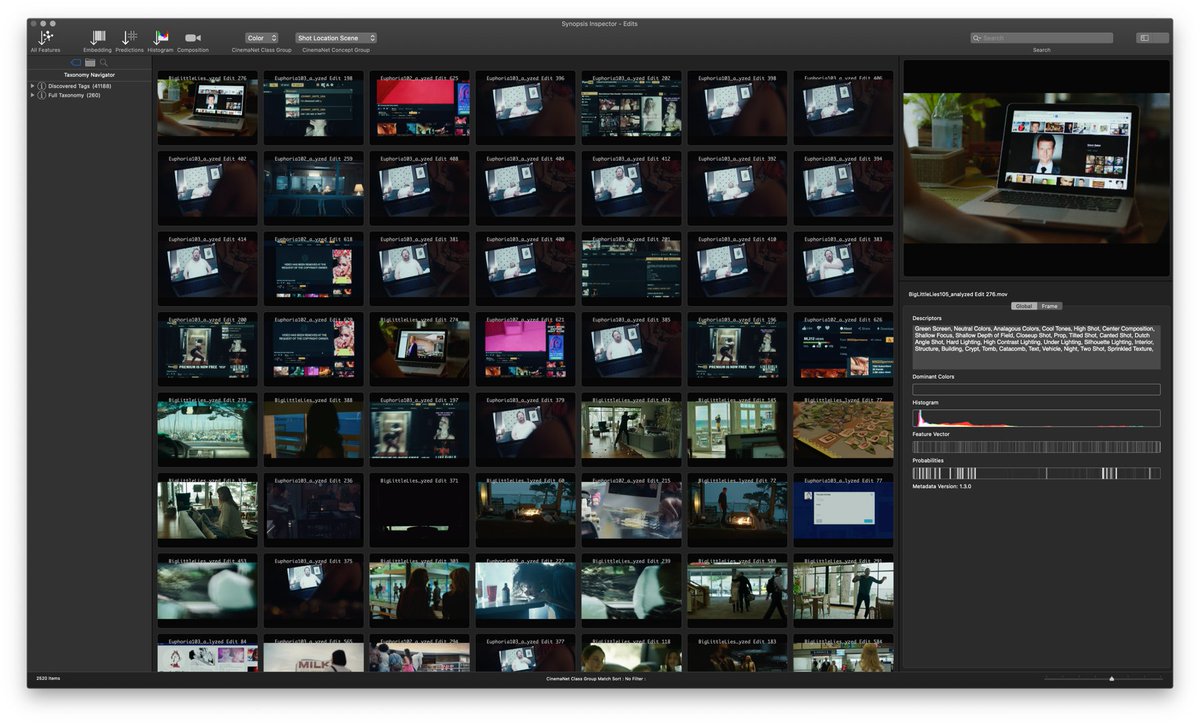Select thumbnail Euphoria103 Edit 408
Image resolution: width=1200 pixels, height=724 pixels.
(x=419, y=188)
